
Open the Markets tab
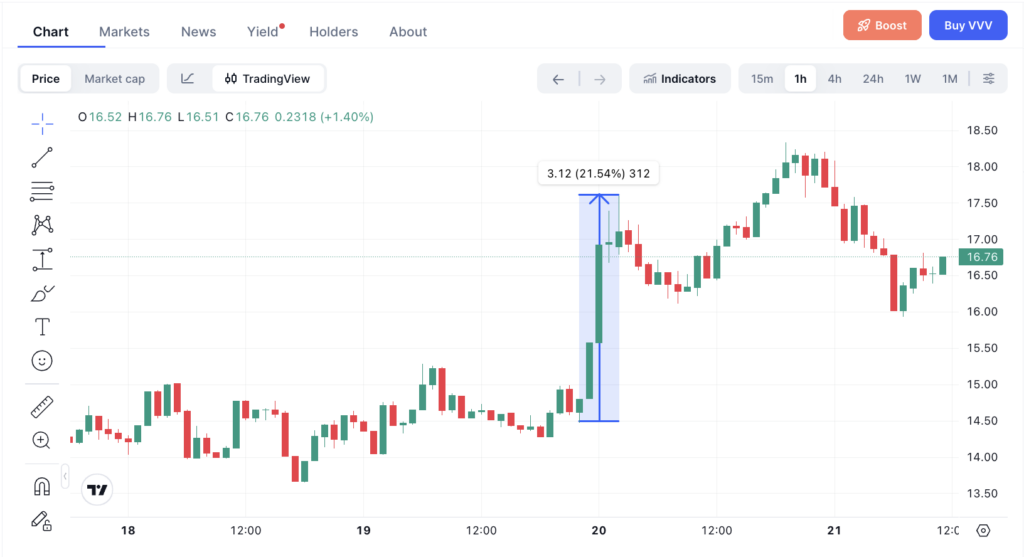click(x=124, y=31)
